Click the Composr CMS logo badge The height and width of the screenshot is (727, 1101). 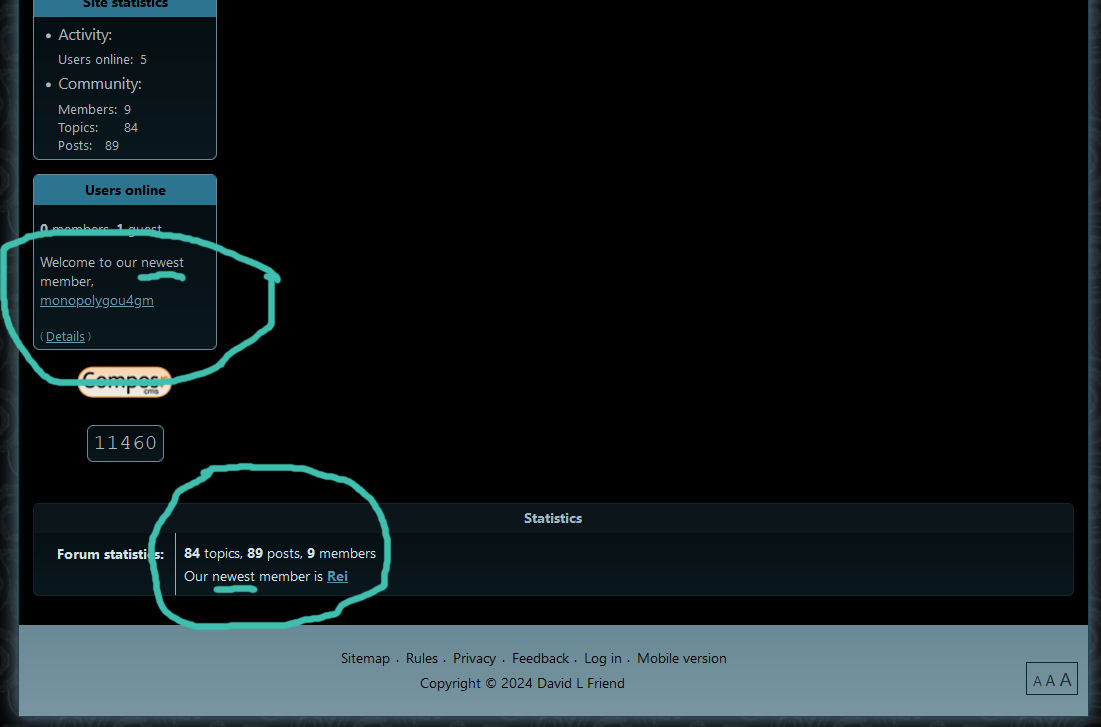(x=125, y=382)
